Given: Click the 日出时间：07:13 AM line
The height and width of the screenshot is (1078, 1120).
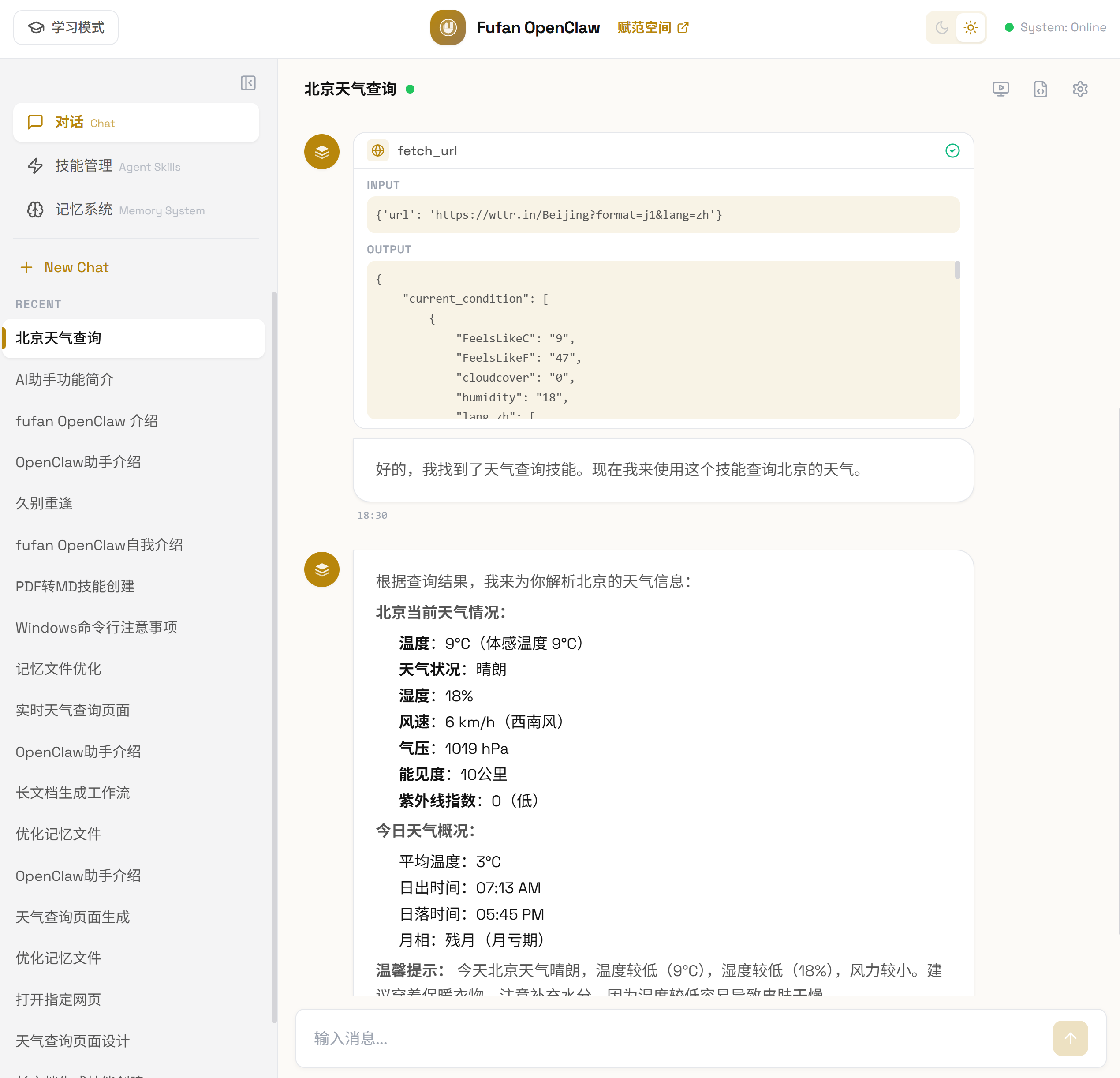Looking at the screenshot, I should point(470,887).
